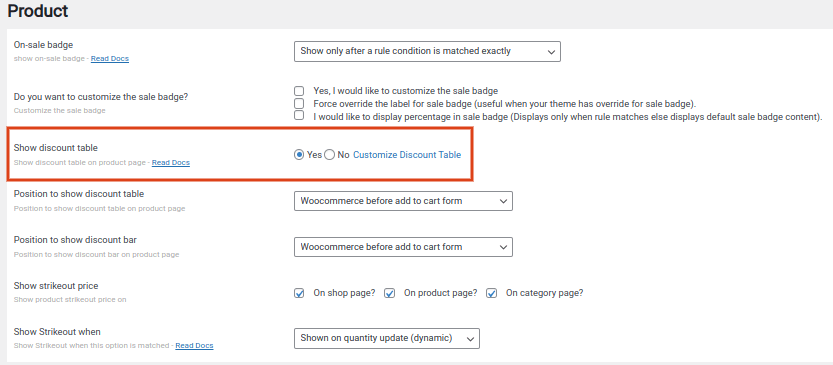This screenshot has height=365, width=833.
Task: Open Read Docs link under Show Strikeout when
Action: coord(194,346)
